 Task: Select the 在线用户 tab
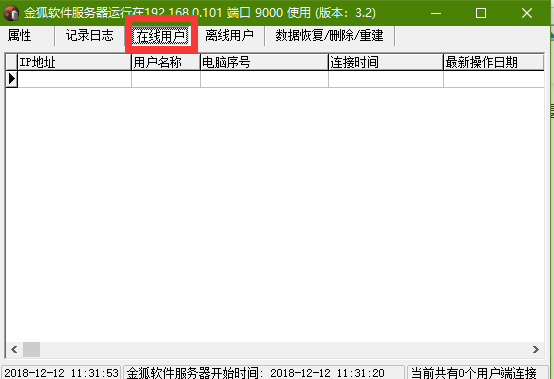point(160,36)
